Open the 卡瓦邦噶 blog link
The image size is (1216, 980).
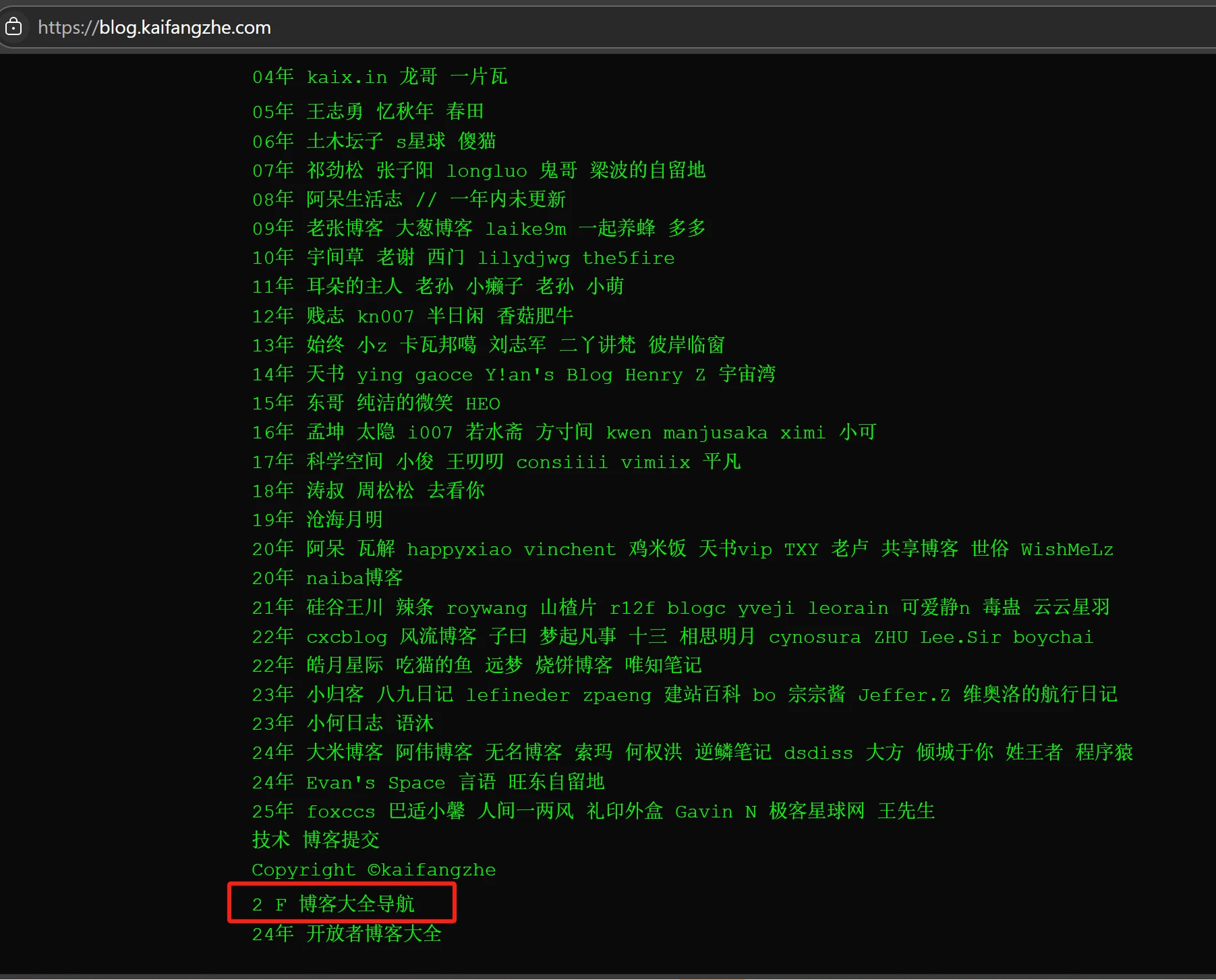click(438, 345)
